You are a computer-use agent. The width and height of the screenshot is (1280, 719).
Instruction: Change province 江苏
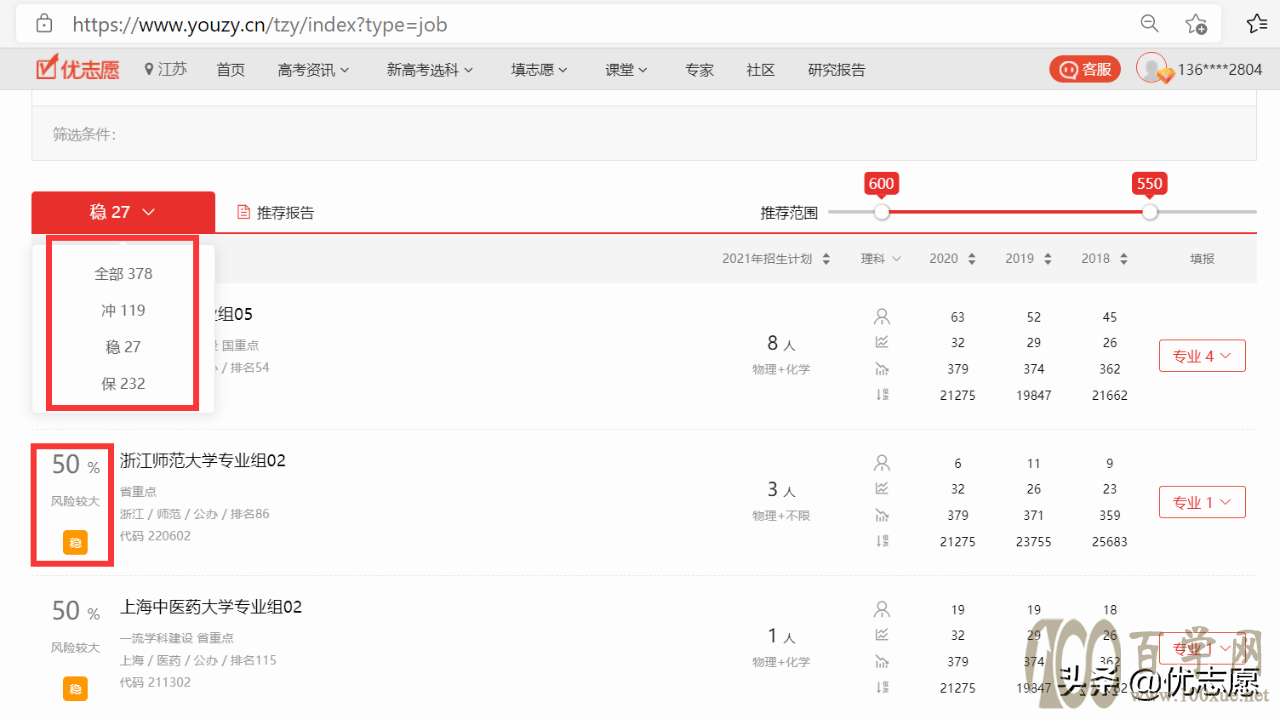point(172,69)
